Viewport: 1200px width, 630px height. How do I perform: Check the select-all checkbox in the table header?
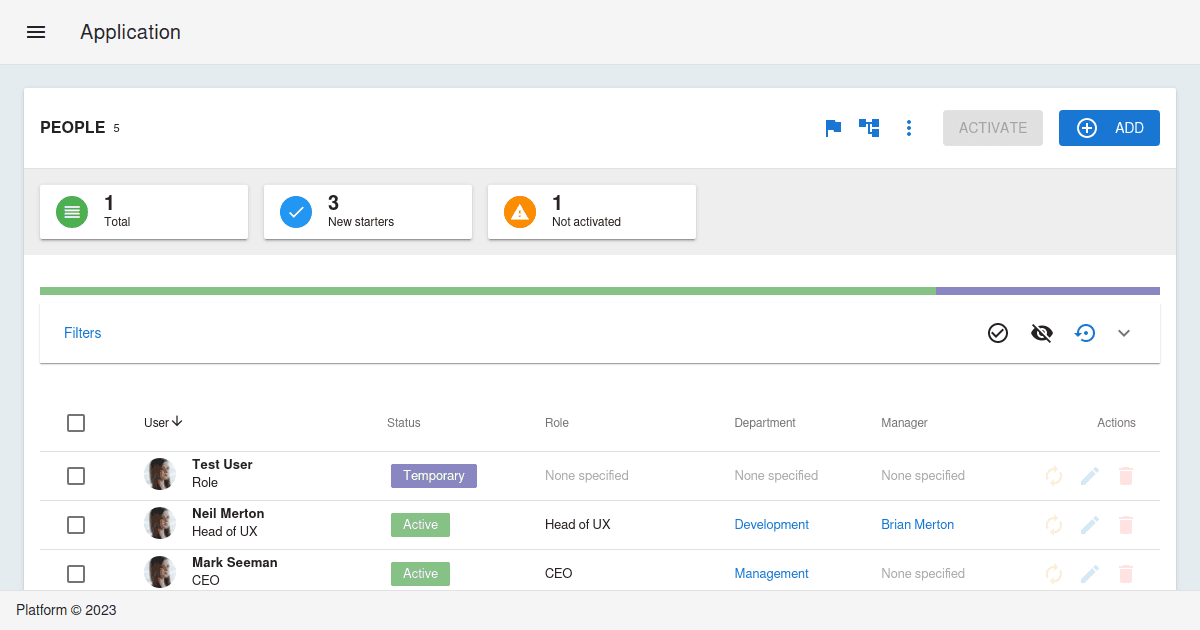click(76, 423)
